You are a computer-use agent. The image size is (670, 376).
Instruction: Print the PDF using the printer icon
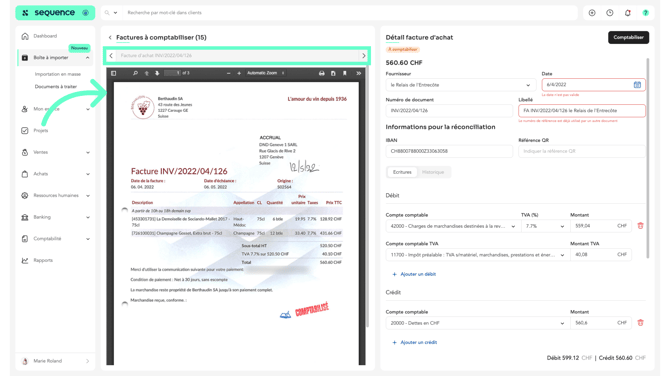click(321, 73)
